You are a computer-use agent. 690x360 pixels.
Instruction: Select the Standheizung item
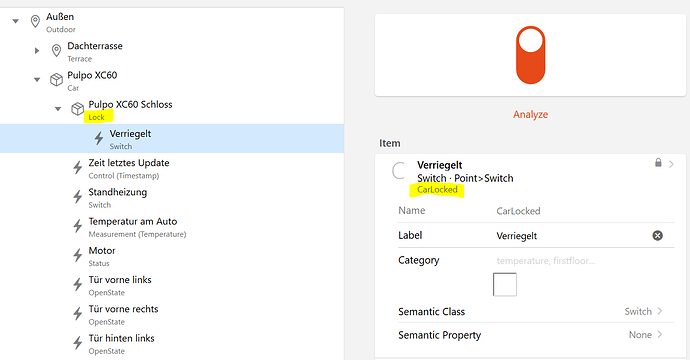pyautogui.click(x=172, y=197)
